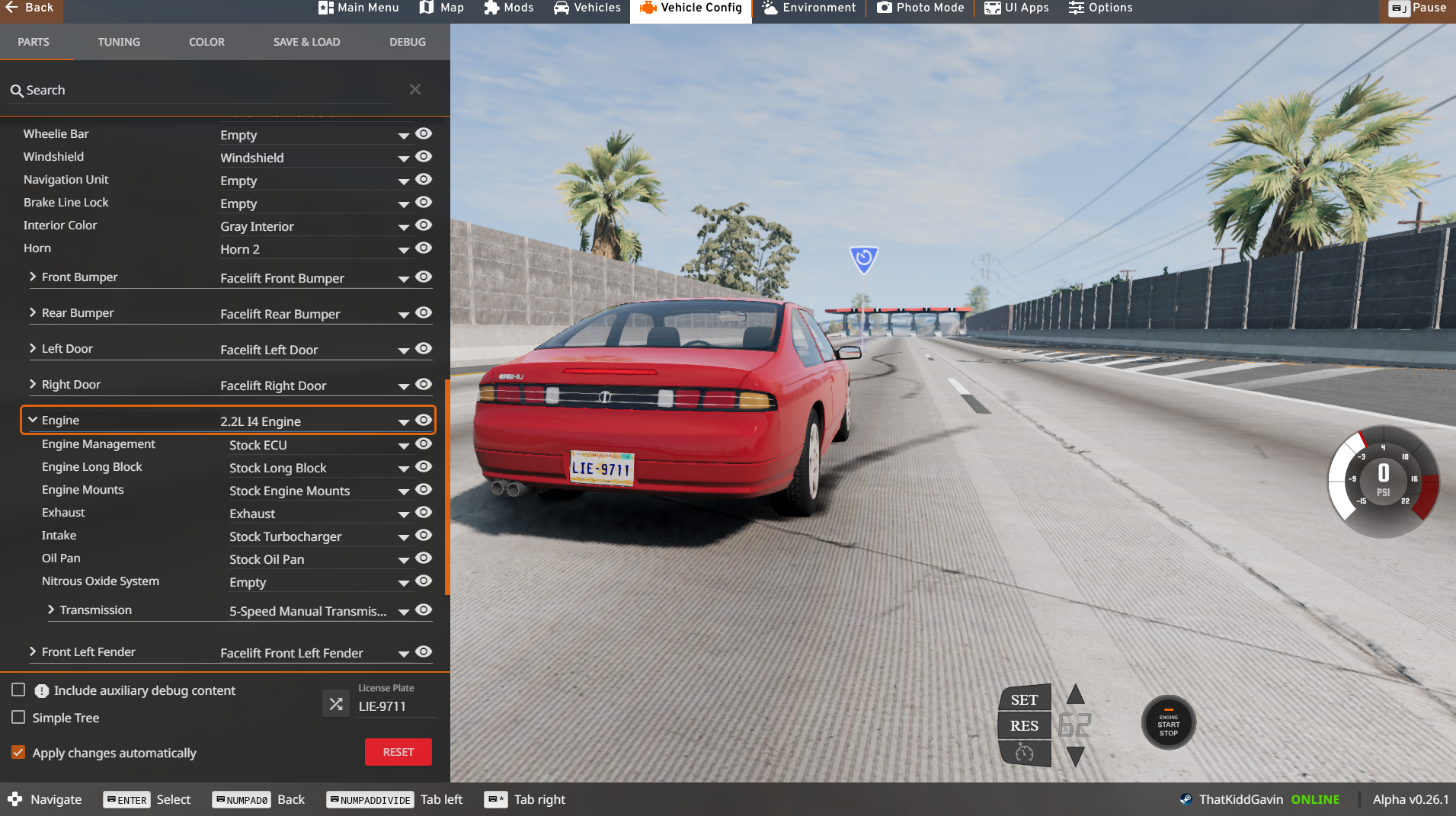Toggle visibility eye for Interior Color

(424, 225)
